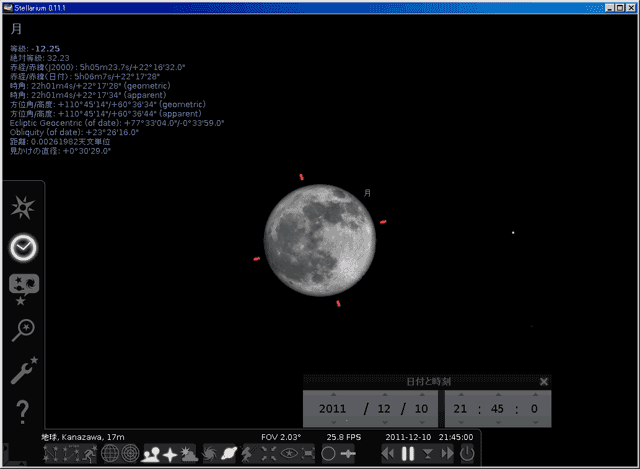Open the Sky and viewing options window
The image size is (640, 469).
(x=23, y=288)
